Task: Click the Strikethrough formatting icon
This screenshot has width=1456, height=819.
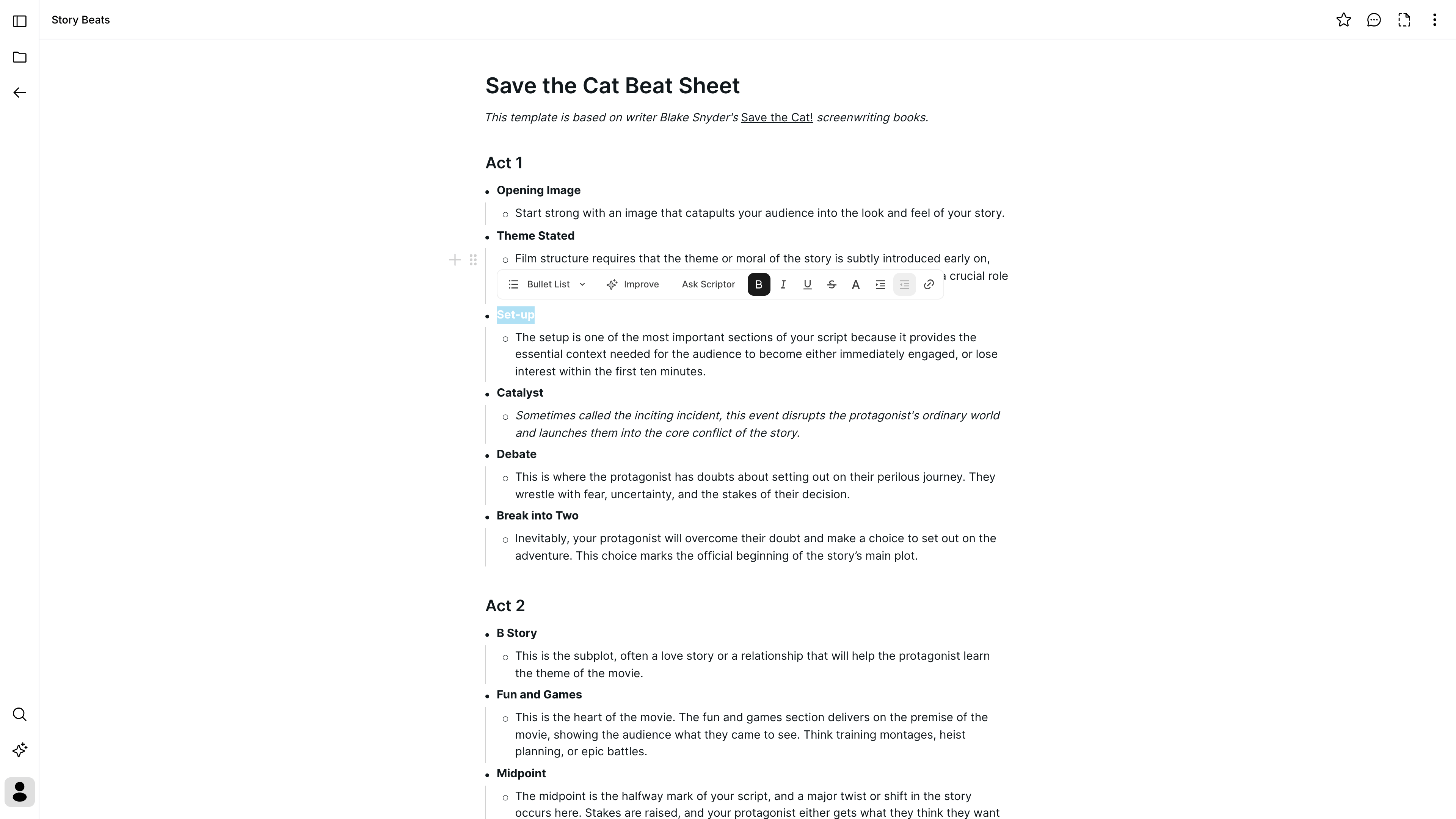Action: pyautogui.click(x=832, y=284)
